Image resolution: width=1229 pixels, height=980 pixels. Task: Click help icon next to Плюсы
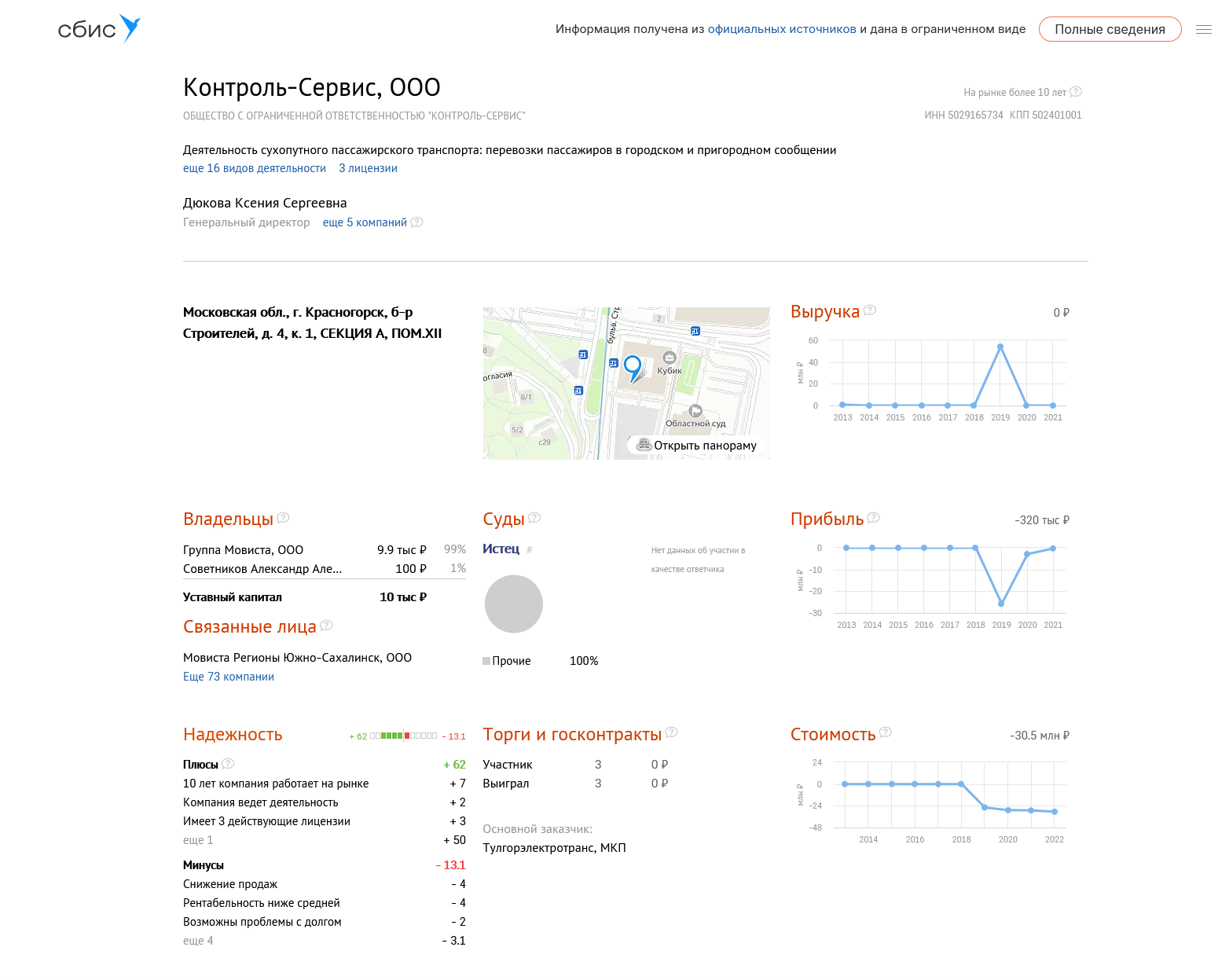228,764
